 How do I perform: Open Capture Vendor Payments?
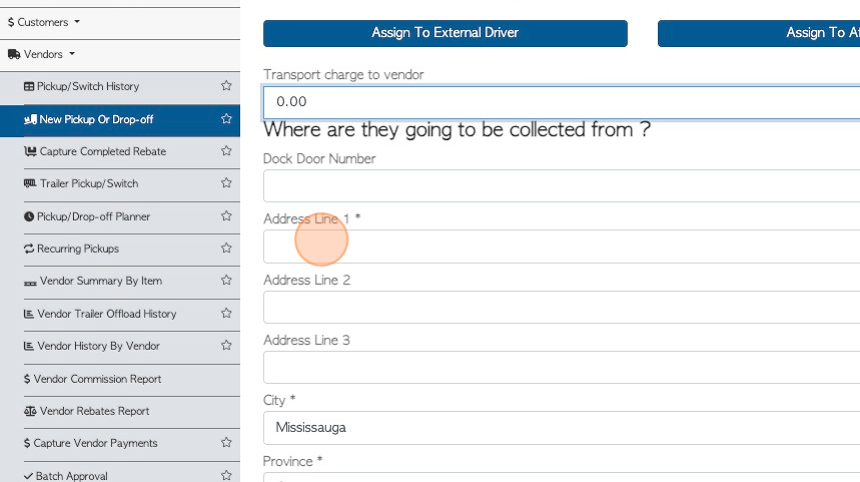pyautogui.click(x=95, y=443)
